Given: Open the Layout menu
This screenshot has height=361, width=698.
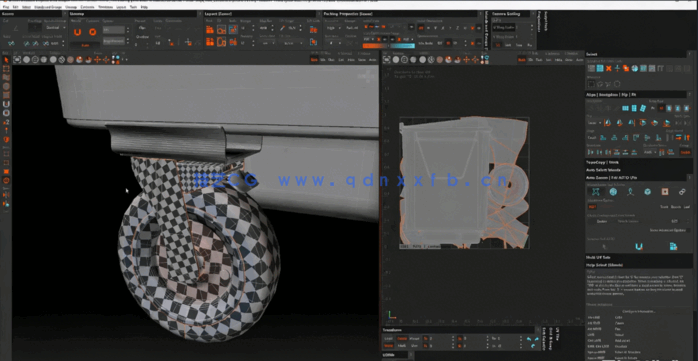Looking at the screenshot, I should pos(121,8).
